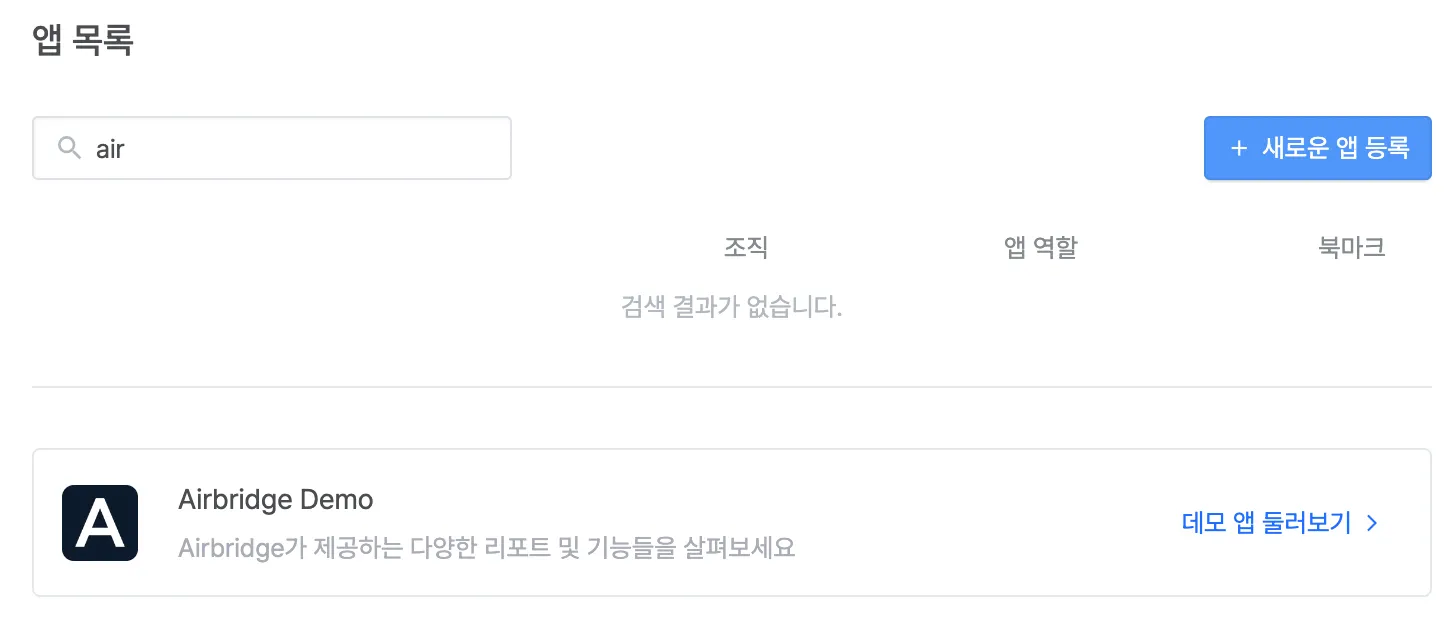Click the divider line above the demo card
This screenshot has height=622, width=1456.
pos(731,386)
